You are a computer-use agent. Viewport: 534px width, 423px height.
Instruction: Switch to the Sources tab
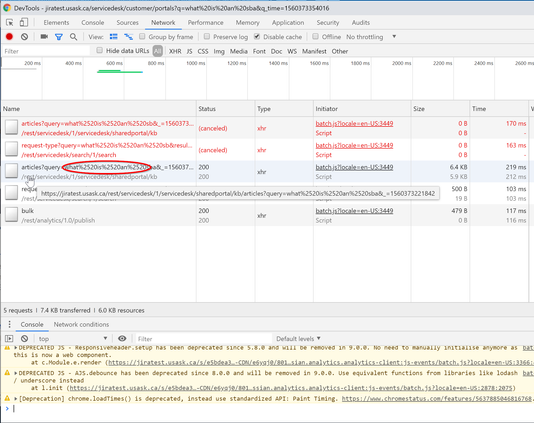point(127,22)
